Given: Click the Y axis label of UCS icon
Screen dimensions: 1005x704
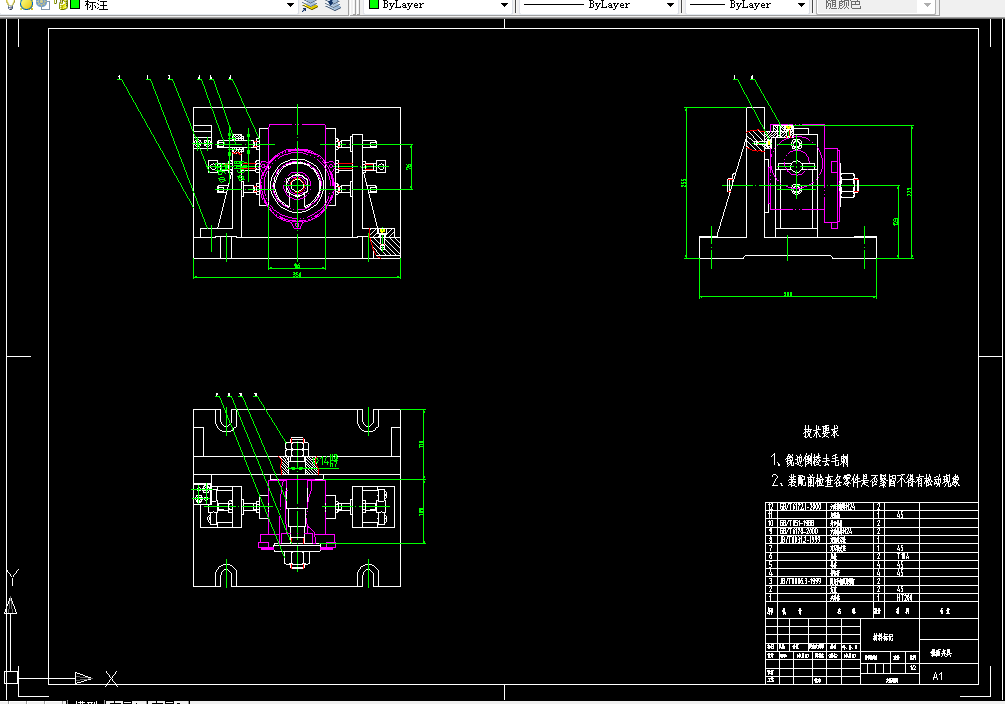Looking at the screenshot, I should click(13, 577).
